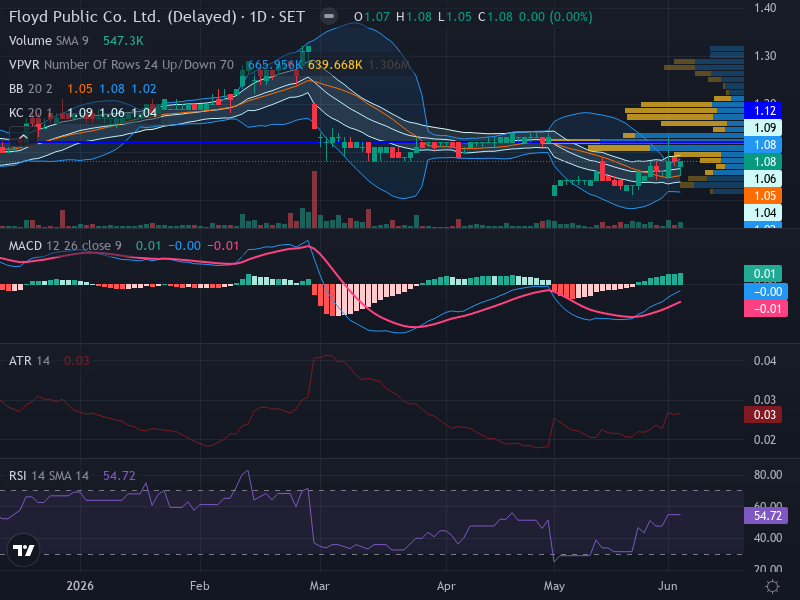Click the low price L1.05 in header
The width and height of the screenshot is (800, 600).
(x=455, y=17)
